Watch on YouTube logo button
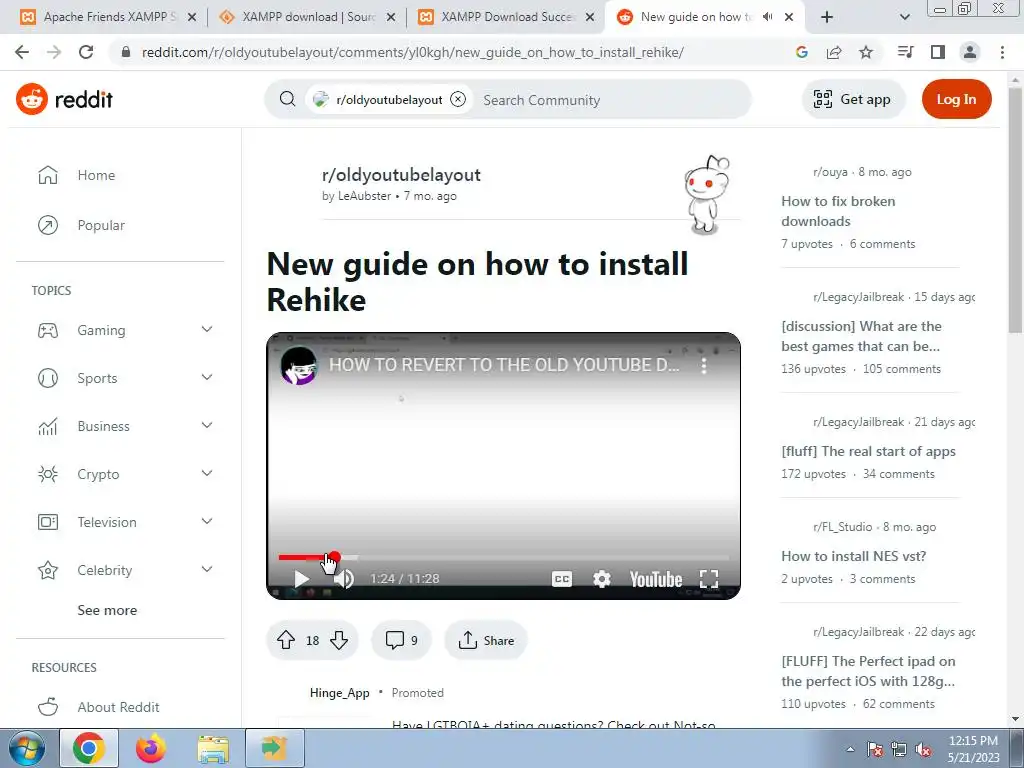The image size is (1024, 768). [x=656, y=579]
